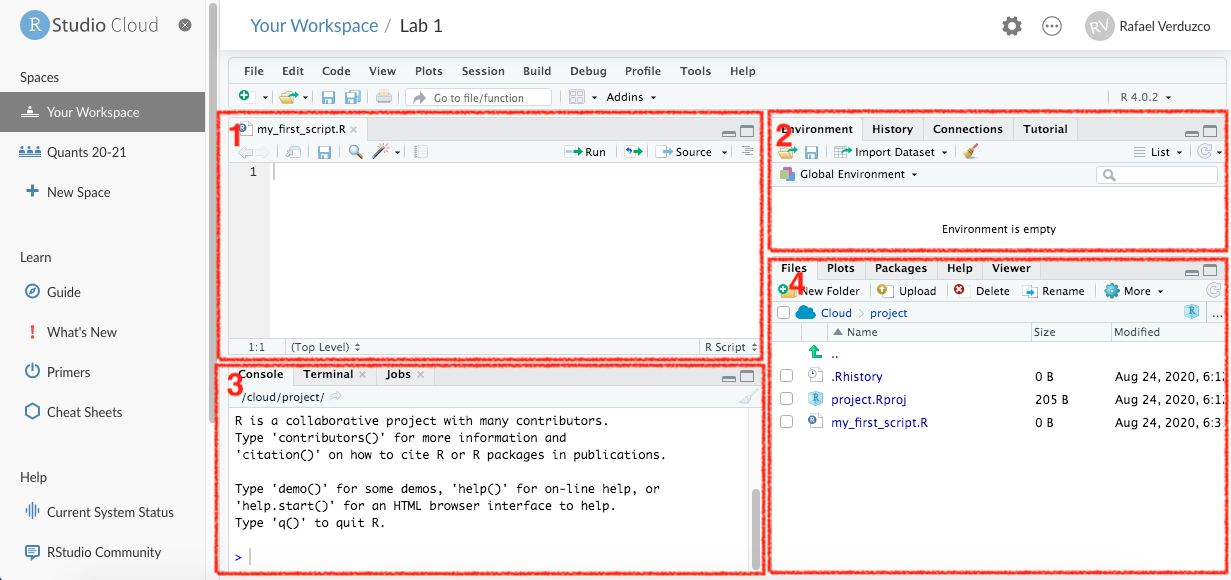Check the box next to .Rhistory
1231x580 pixels.
coord(787,375)
